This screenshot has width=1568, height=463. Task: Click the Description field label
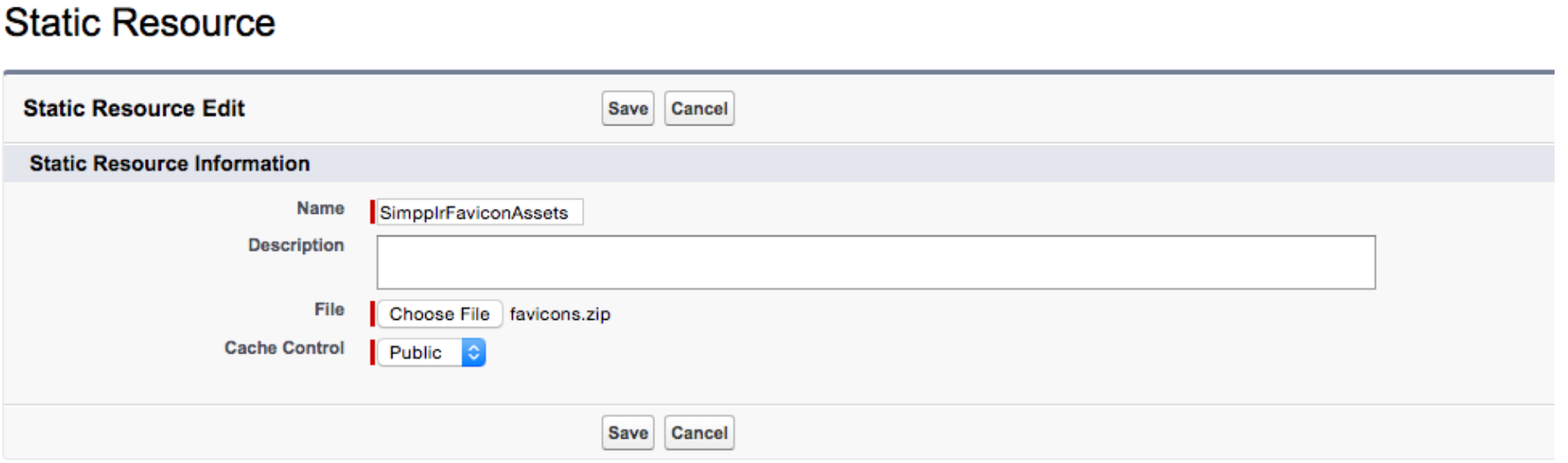click(x=296, y=245)
